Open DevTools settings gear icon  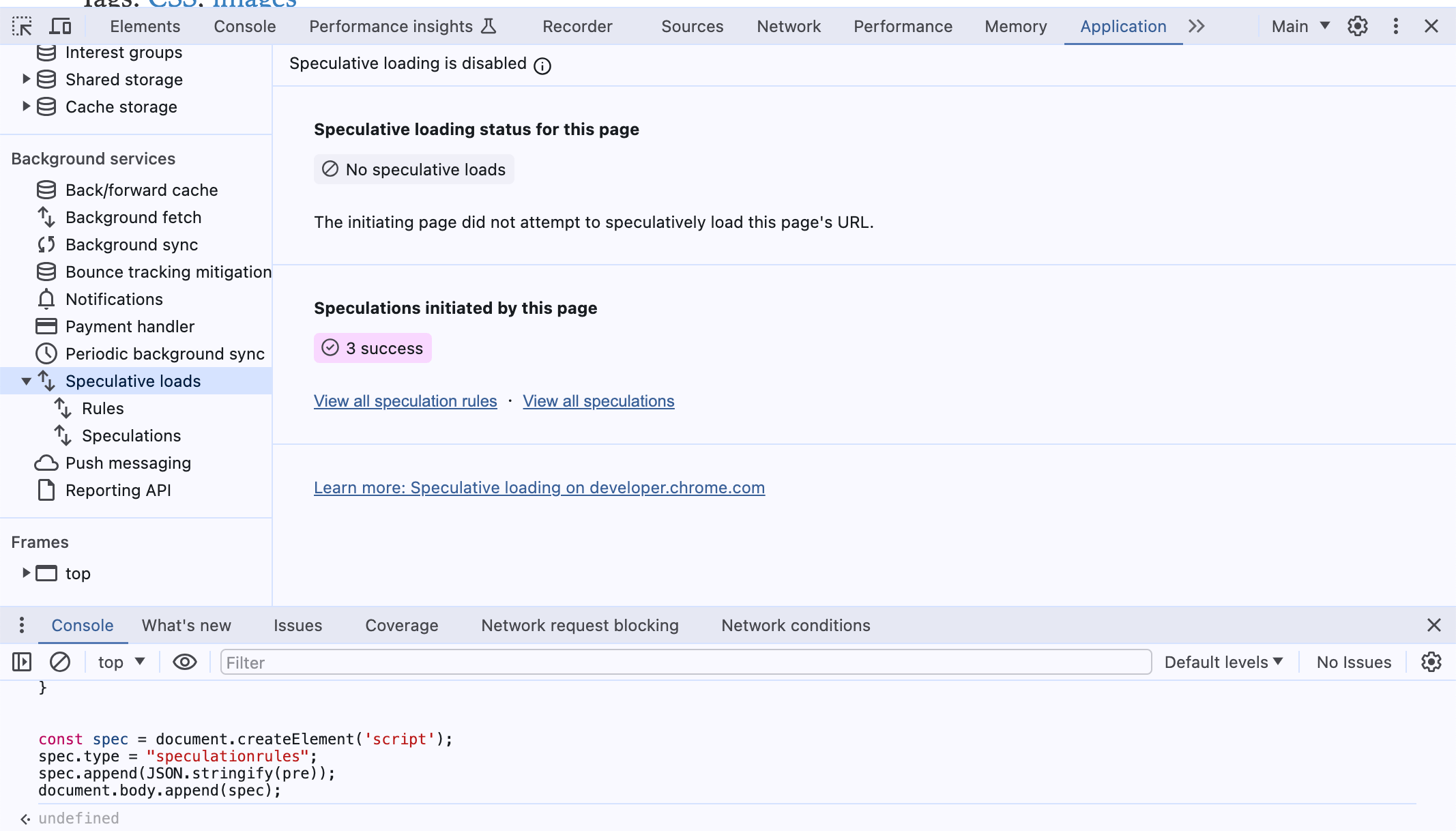pos(1357,27)
